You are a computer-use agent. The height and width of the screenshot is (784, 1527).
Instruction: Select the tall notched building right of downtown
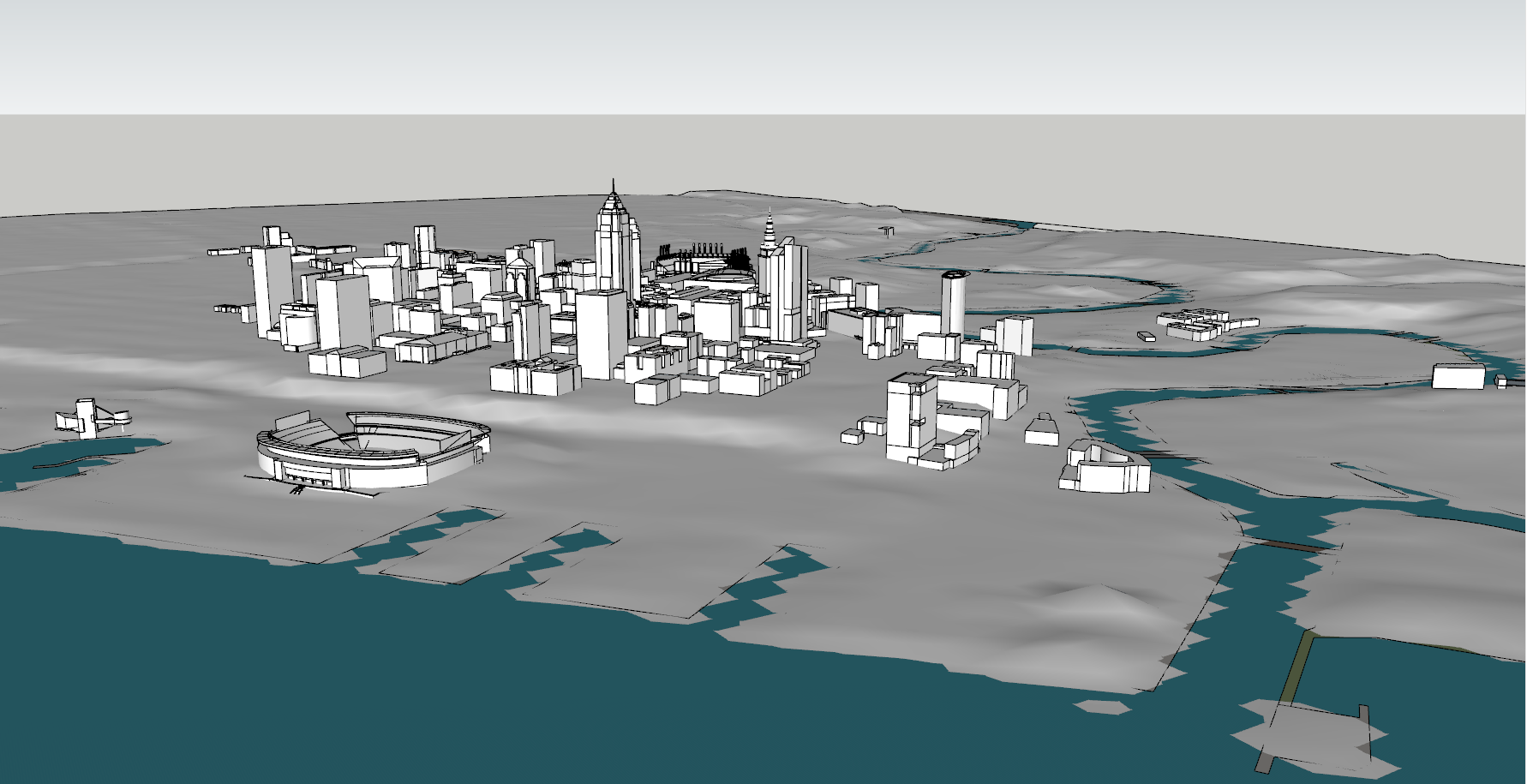[913, 419]
